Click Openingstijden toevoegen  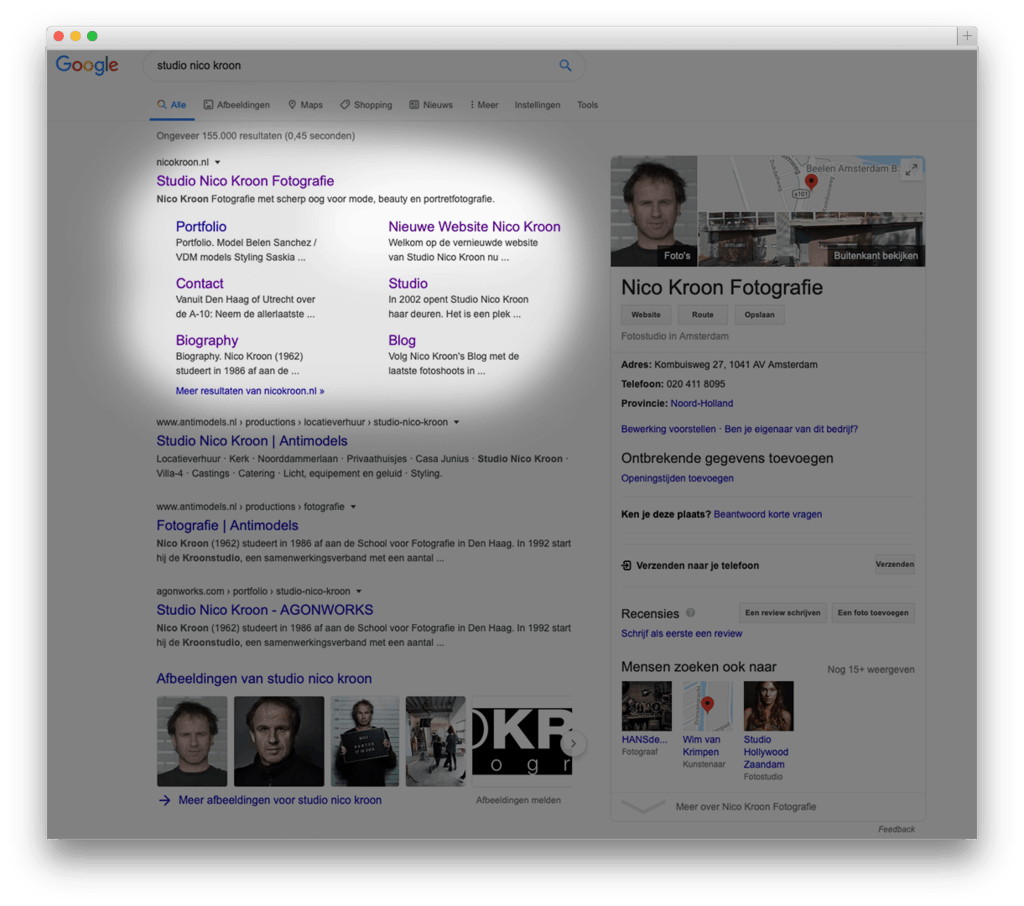[677, 478]
